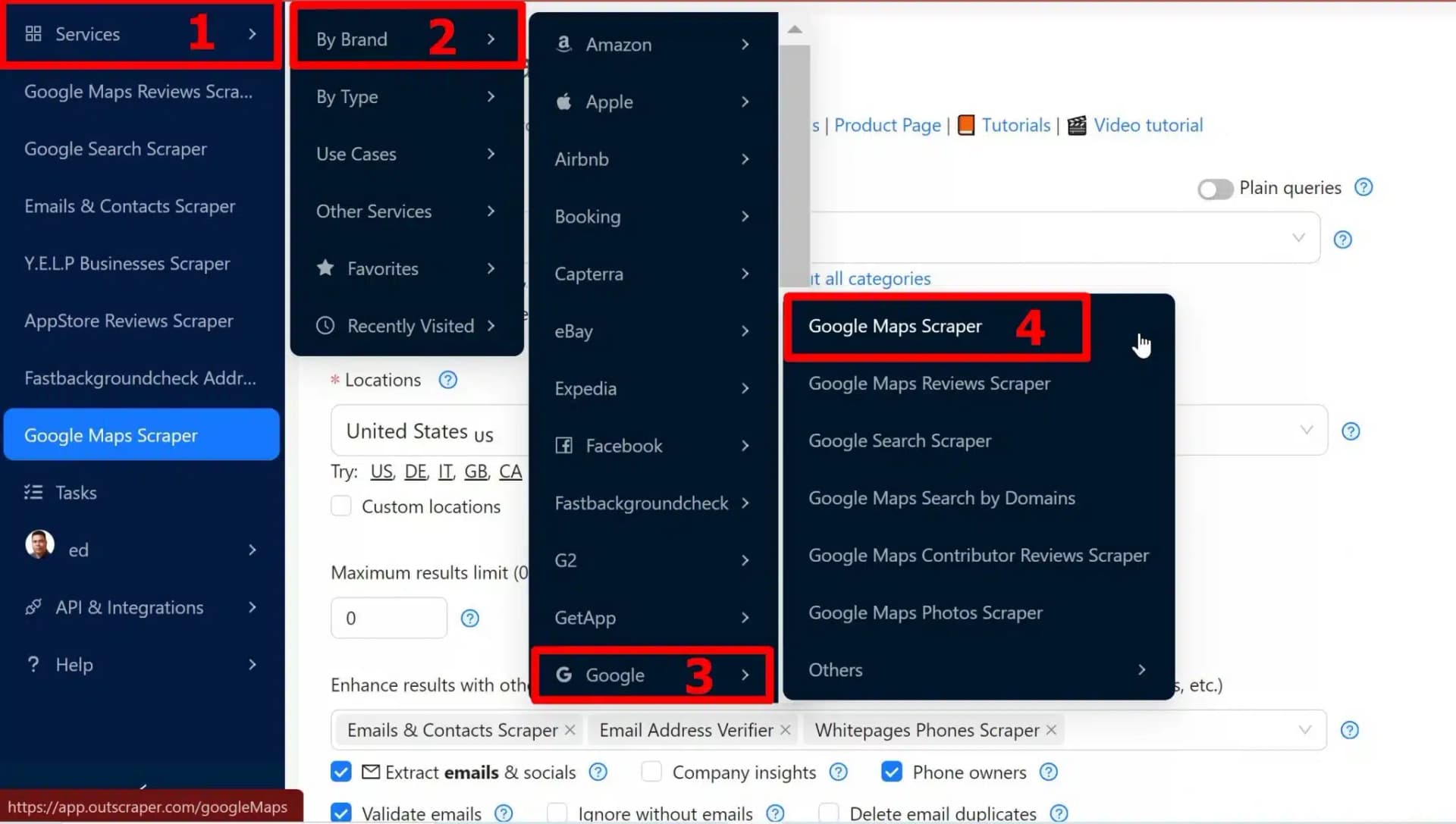1456x824 pixels.
Task: Uncheck Extract emails & socials checkbox
Action: [x=341, y=772]
